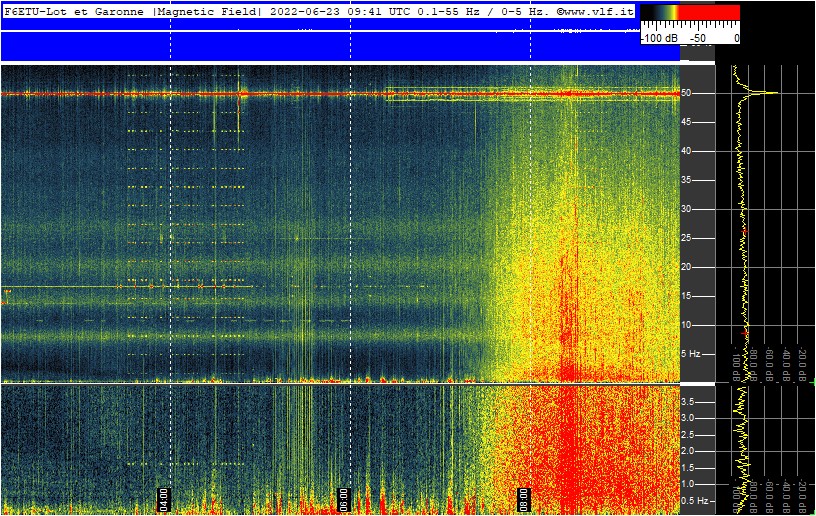Click the 0.5 Hz label on lower axis

tap(694, 500)
